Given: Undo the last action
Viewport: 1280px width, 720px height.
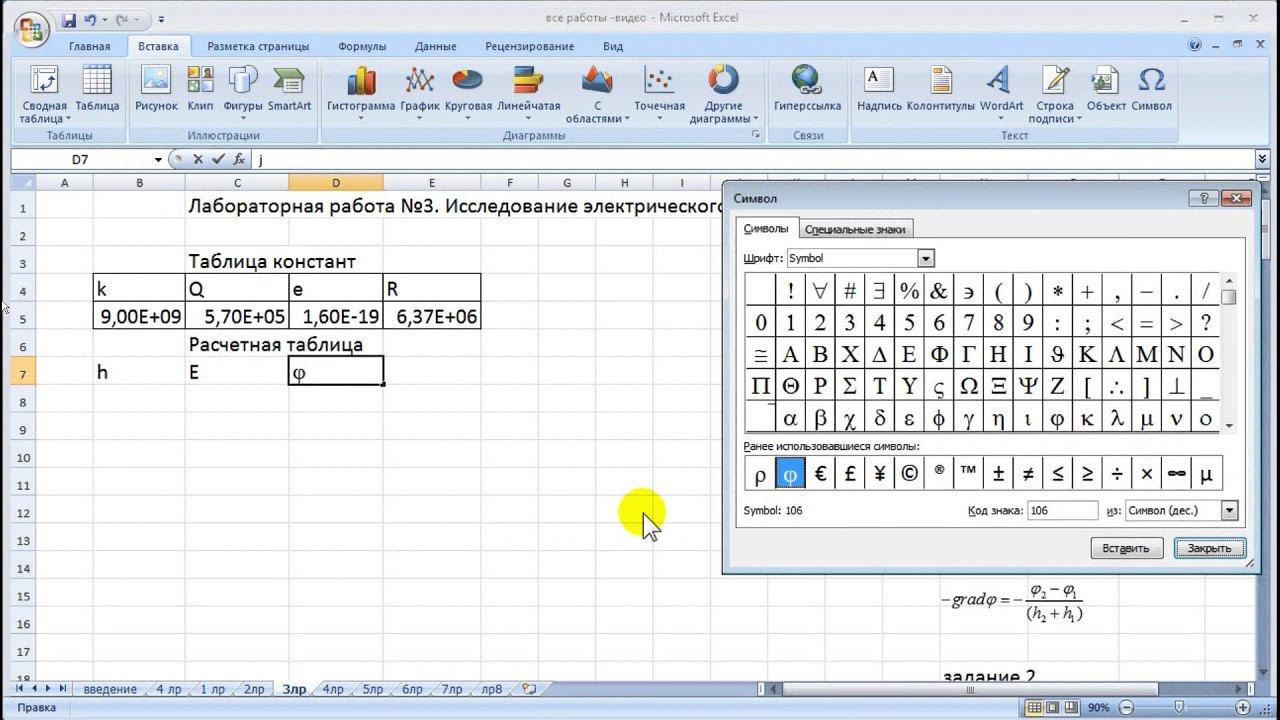Looking at the screenshot, I should click(91, 20).
